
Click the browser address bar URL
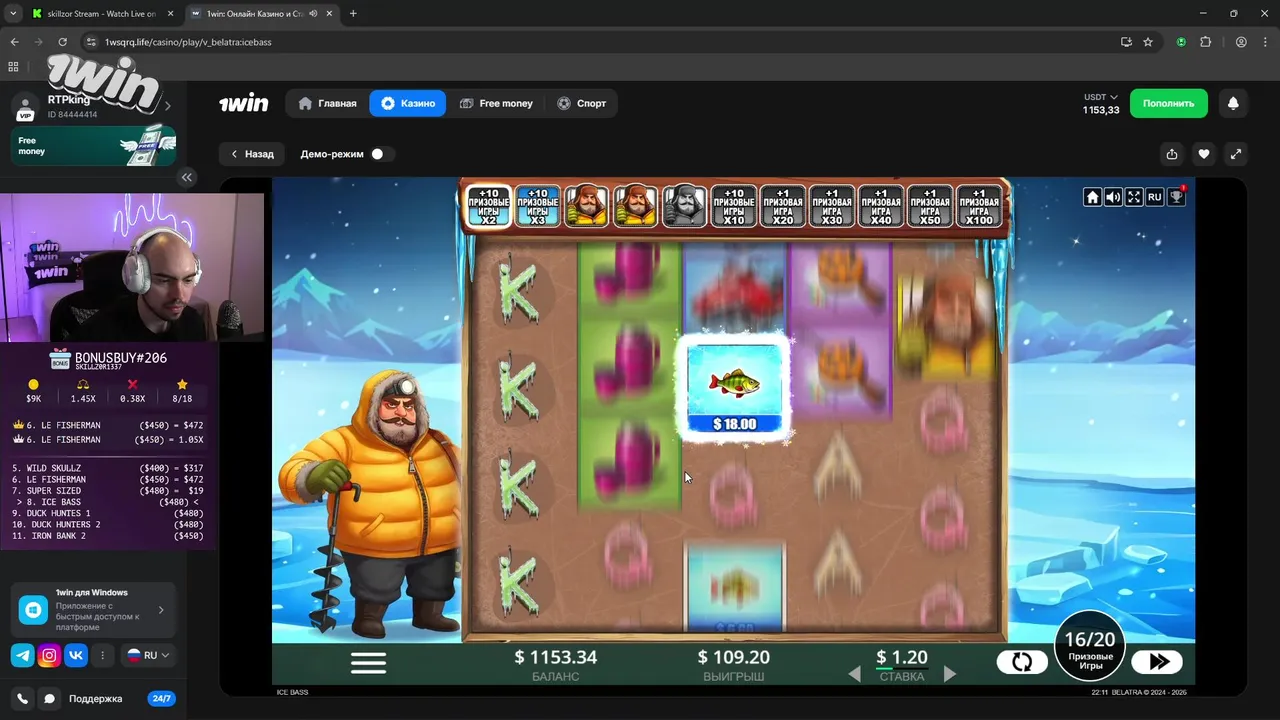point(188,42)
